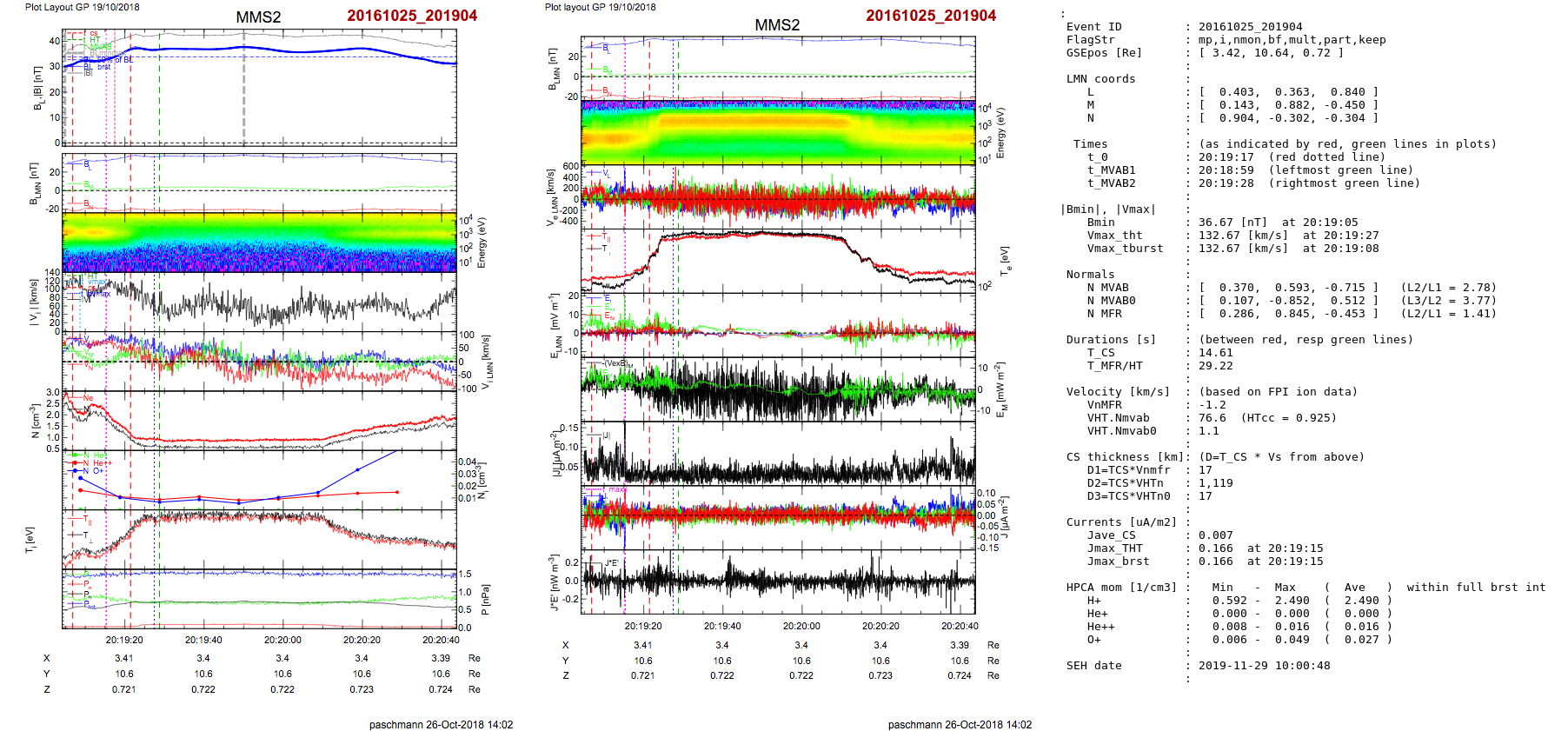Viewport: 1568px width, 731px height.
Task: Click the "VnMFR" label
Action: click(x=1105, y=405)
